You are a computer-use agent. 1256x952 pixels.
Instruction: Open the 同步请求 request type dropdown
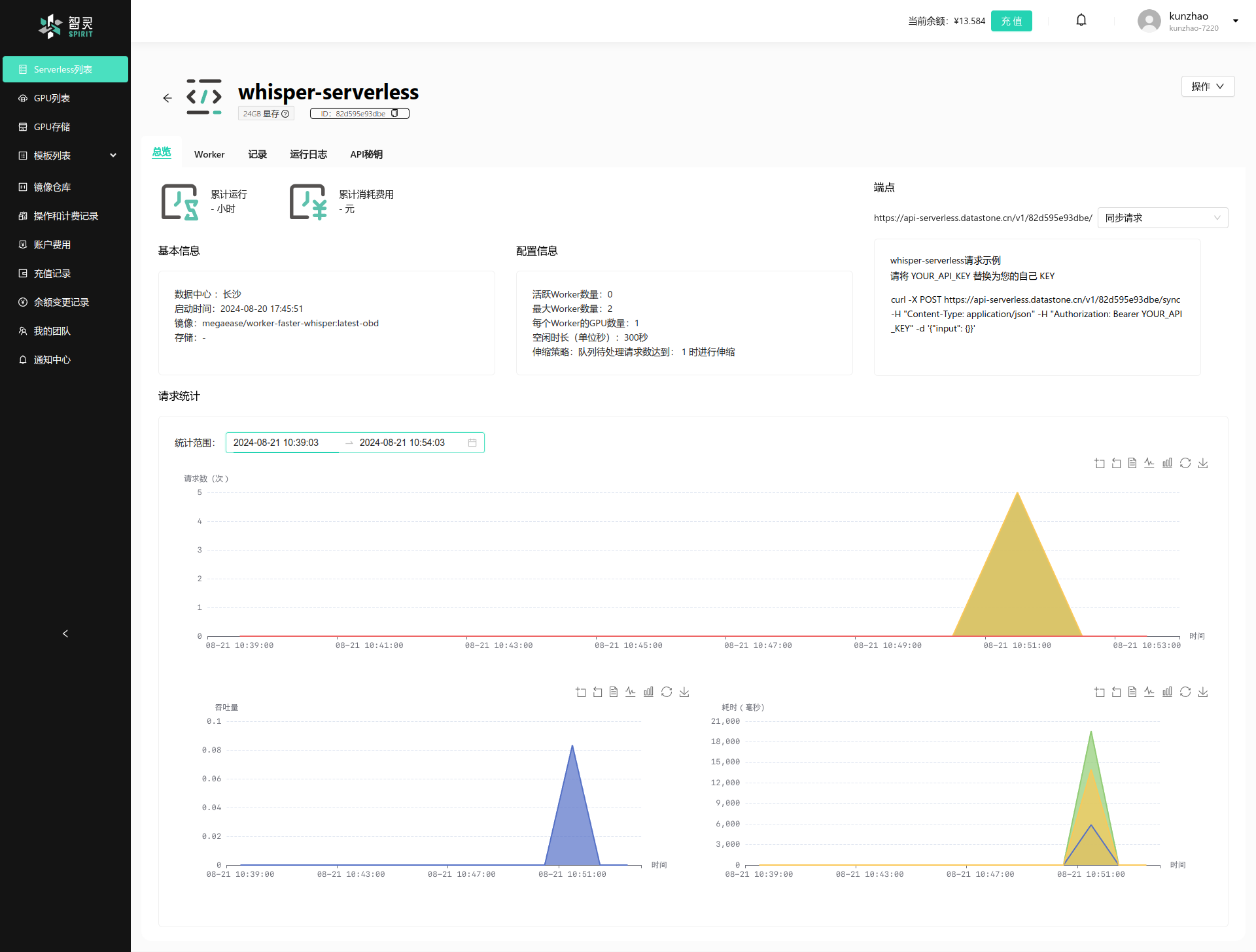click(x=1162, y=218)
